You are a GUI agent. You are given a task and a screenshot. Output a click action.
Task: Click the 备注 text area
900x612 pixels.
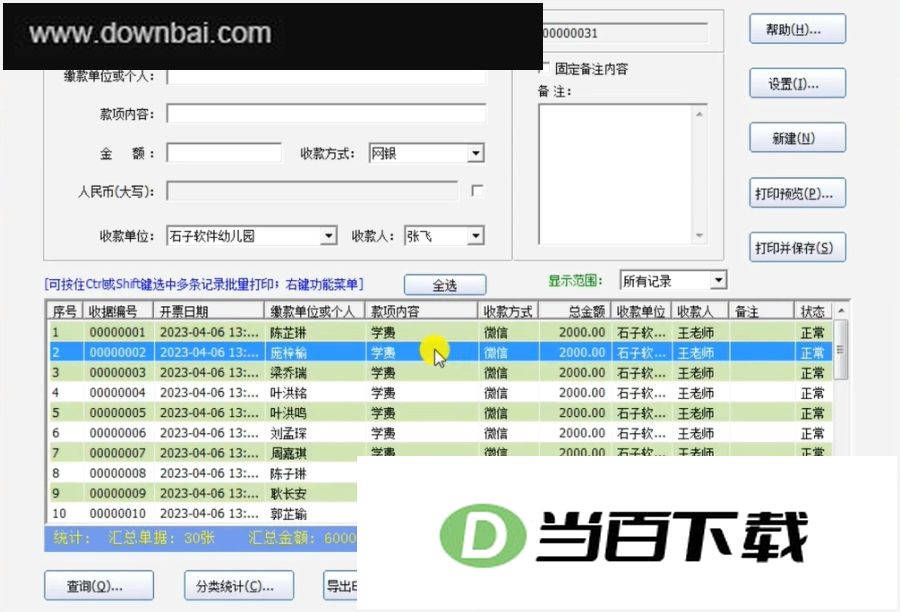click(616, 174)
